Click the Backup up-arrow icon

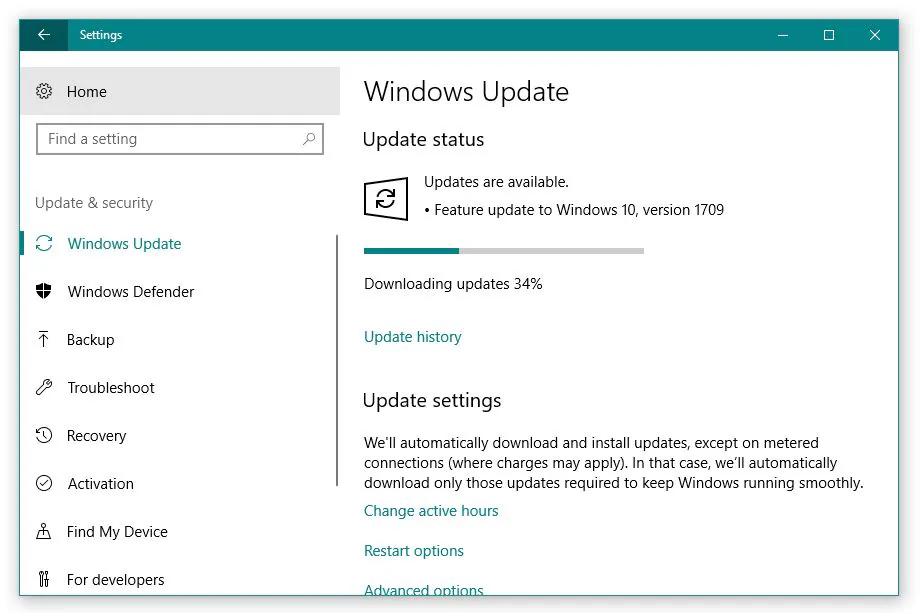point(43,339)
